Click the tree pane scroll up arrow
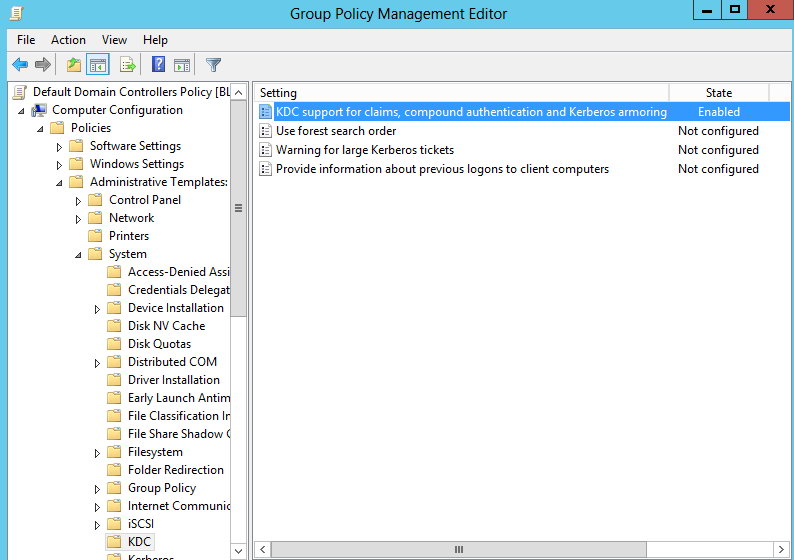The image size is (794, 560). (x=239, y=92)
